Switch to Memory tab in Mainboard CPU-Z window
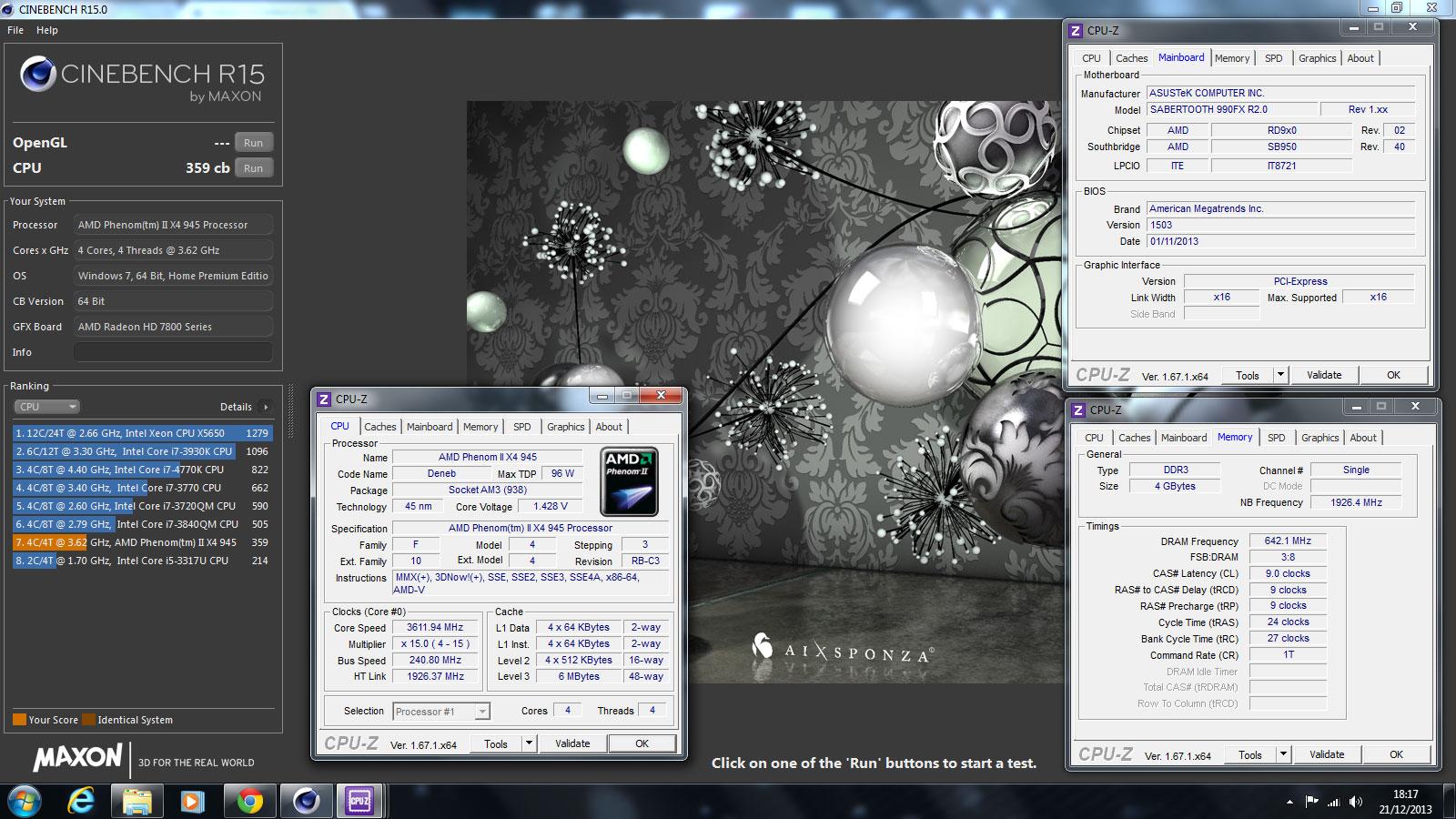 (1232, 58)
